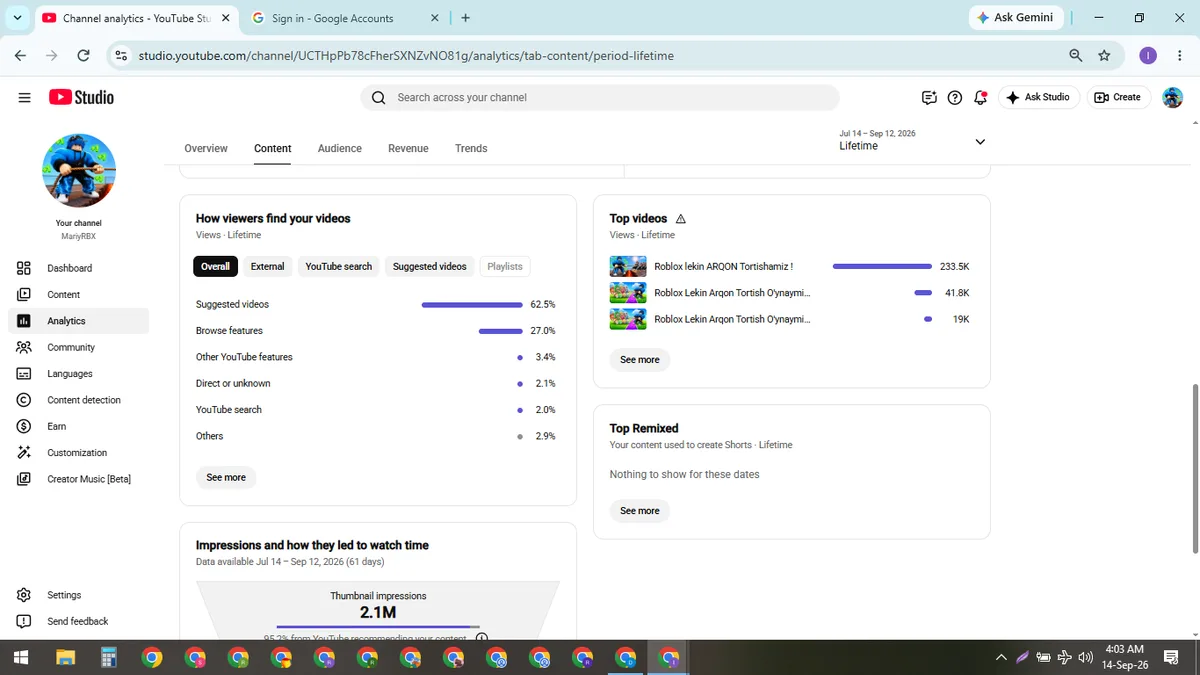Click the thumbnail of the 19K video
Viewport: 1200px width, 675px height.
point(628,319)
